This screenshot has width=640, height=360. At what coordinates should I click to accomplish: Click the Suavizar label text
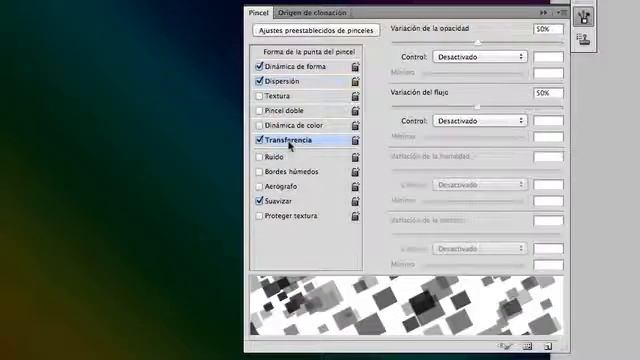tap(278, 201)
